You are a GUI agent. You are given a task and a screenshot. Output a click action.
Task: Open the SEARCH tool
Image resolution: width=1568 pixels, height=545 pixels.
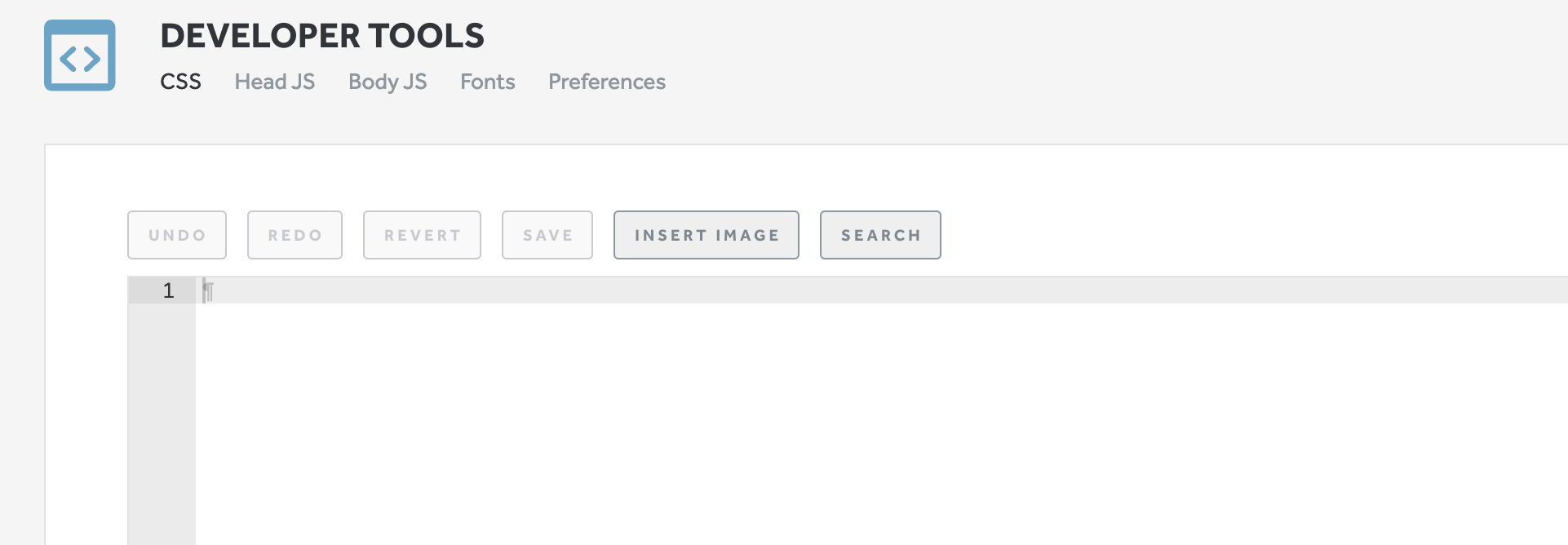(x=880, y=235)
